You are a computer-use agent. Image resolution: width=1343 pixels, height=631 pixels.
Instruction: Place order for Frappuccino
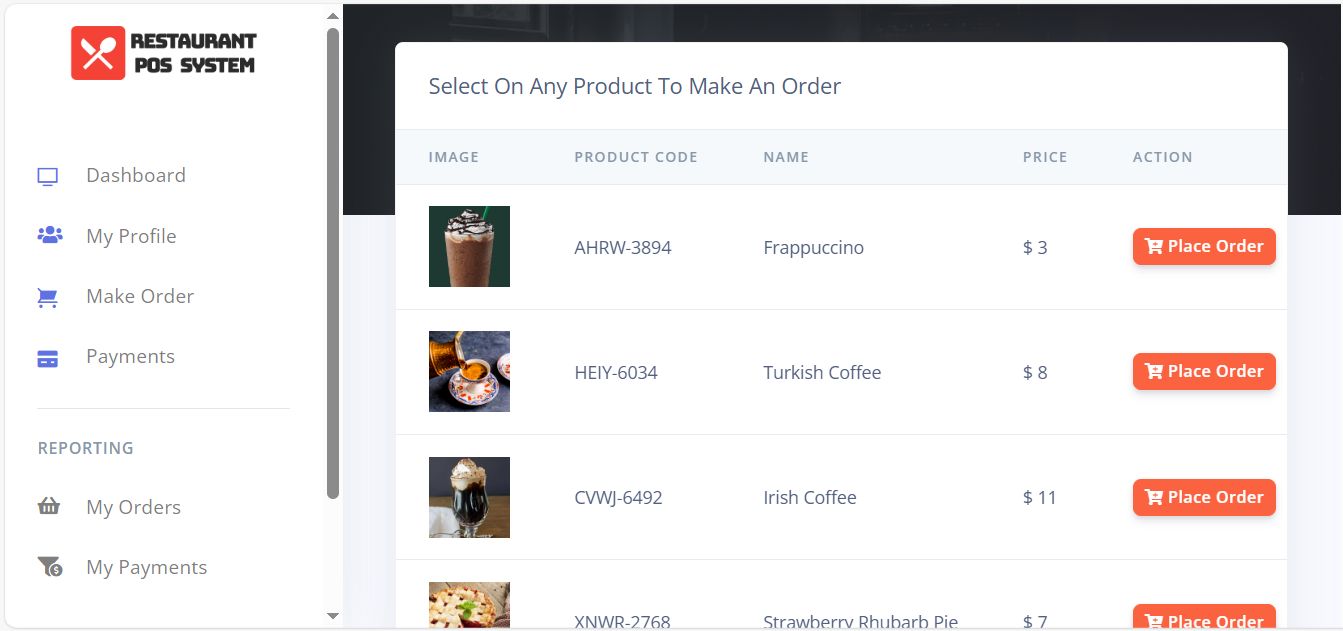tap(1203, 246)
